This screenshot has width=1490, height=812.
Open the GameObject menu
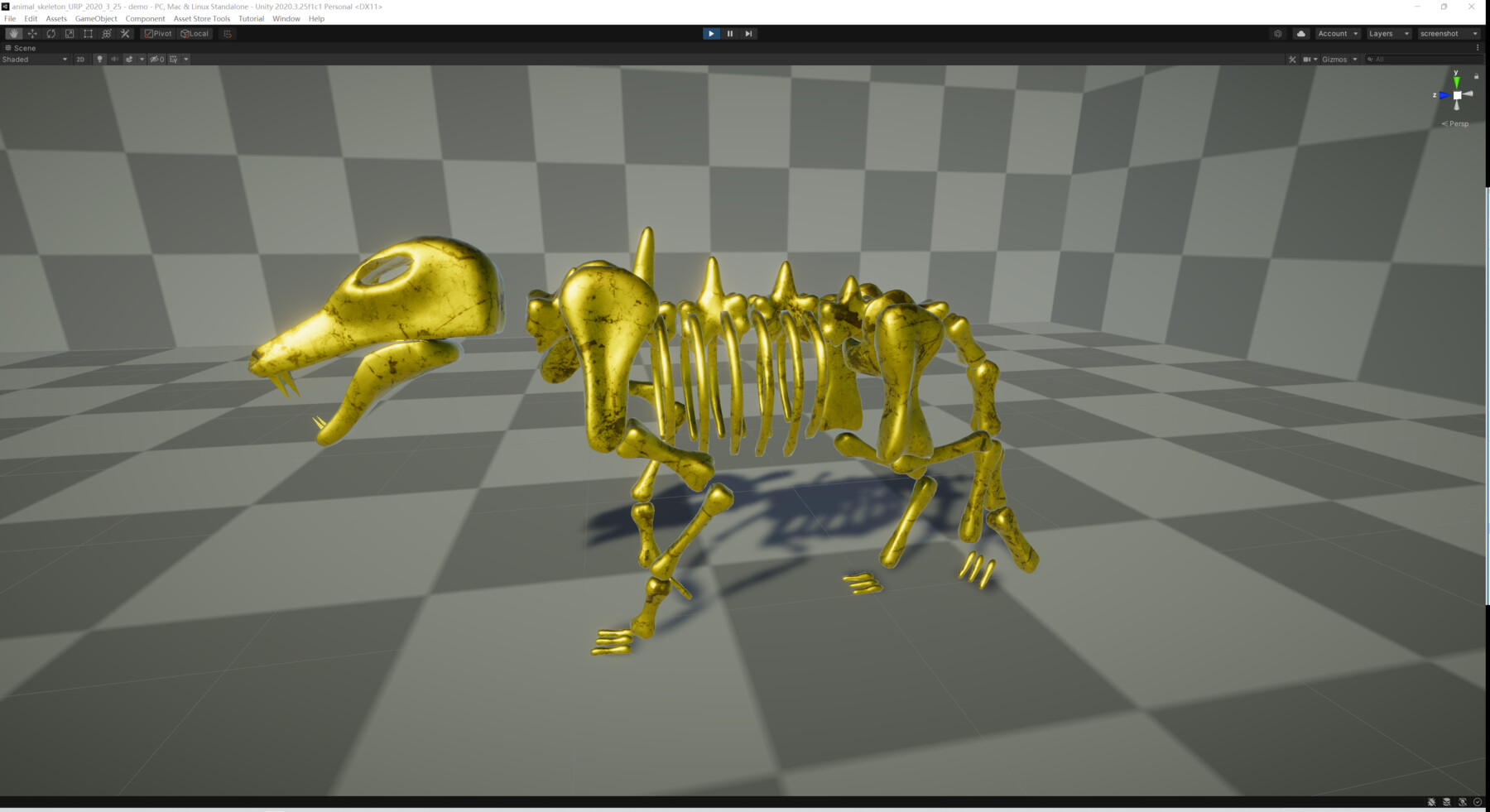point(97,18)
